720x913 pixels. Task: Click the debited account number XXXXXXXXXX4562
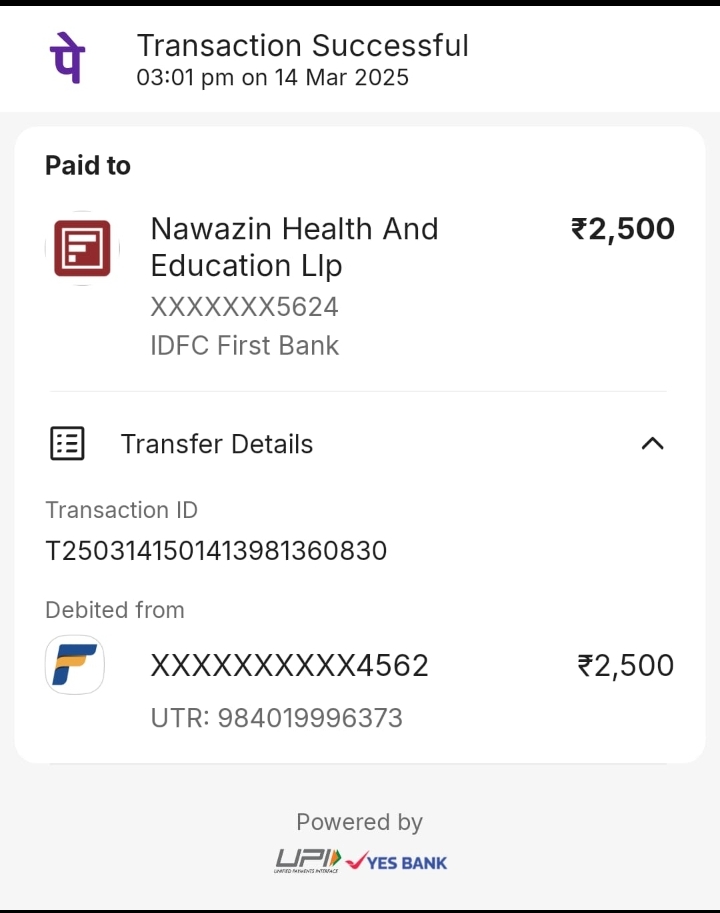click(x=289, y=666)
